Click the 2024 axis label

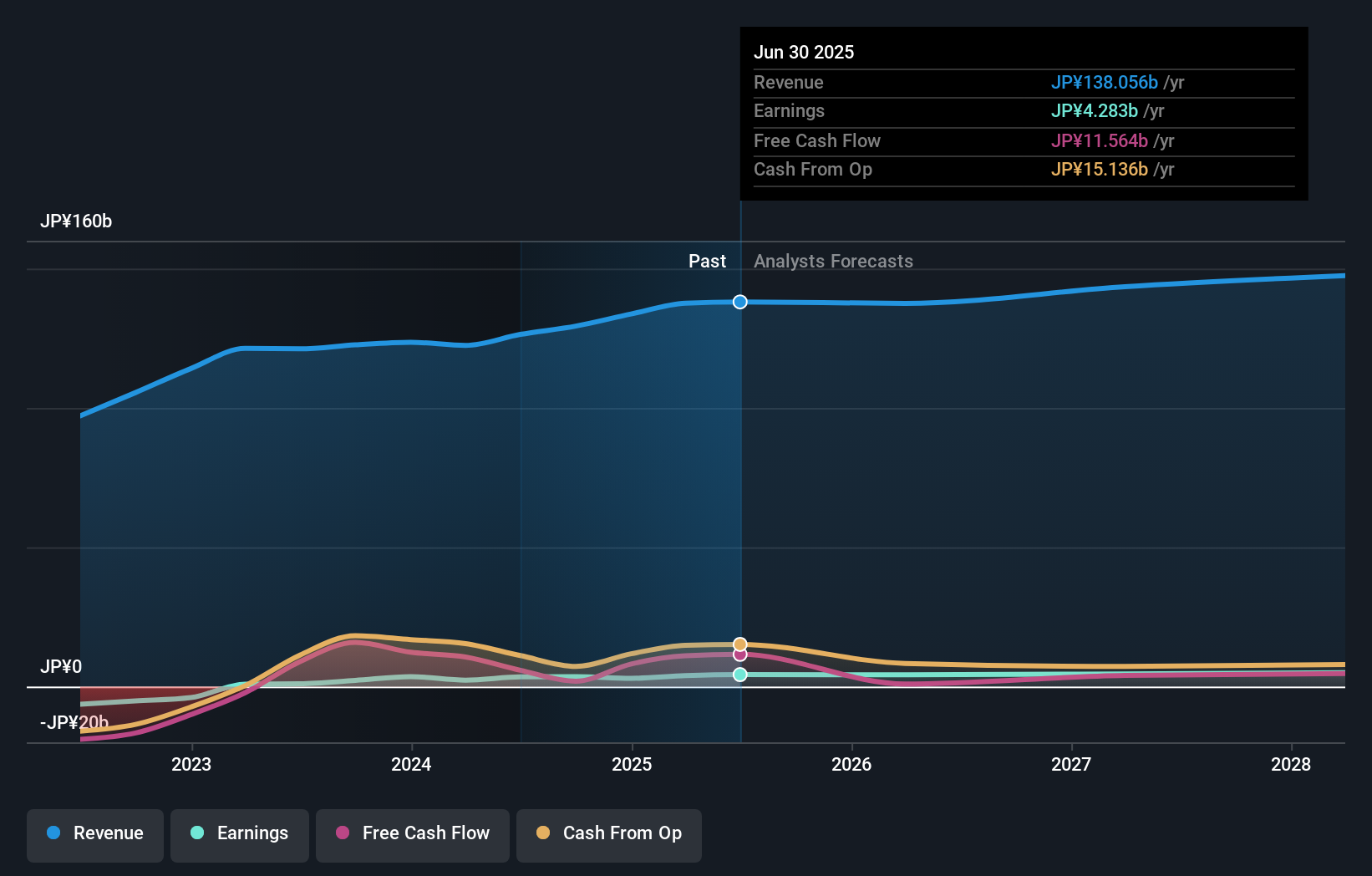click(x=410, y=763)
